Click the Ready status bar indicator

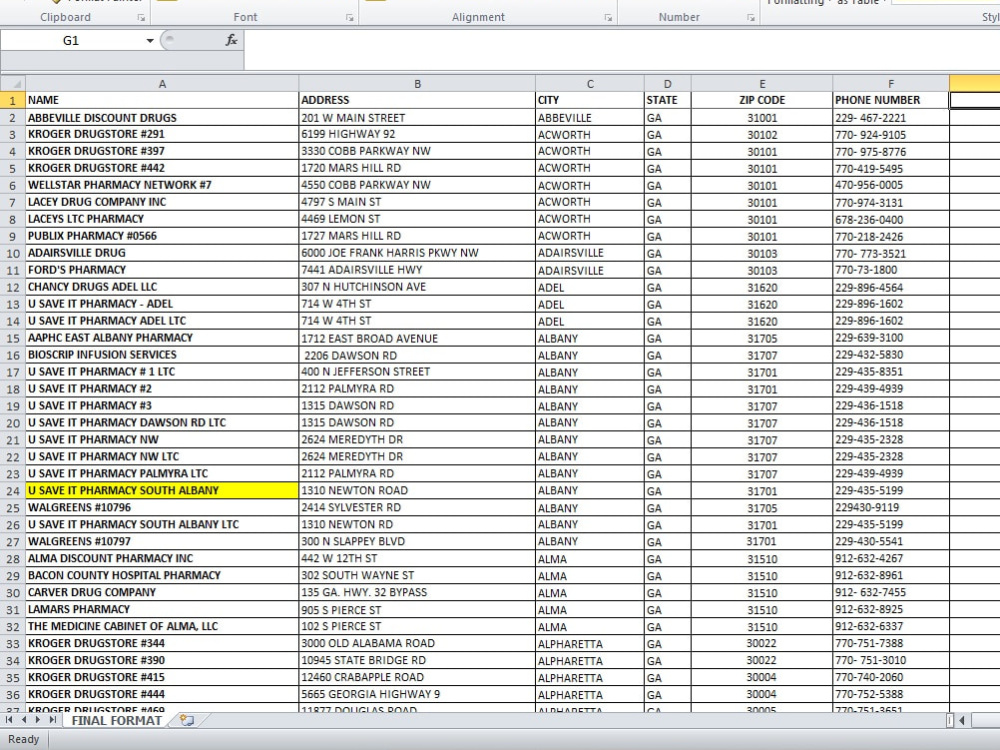pos(24,739)
